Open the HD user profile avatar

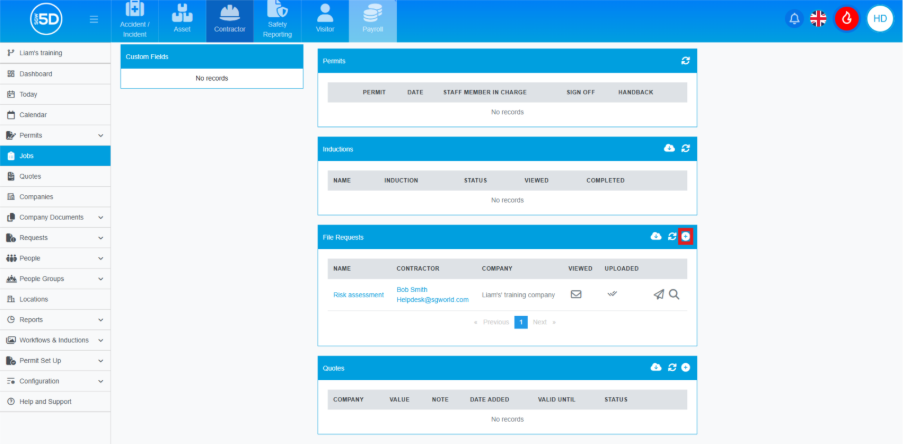[879, 19]
